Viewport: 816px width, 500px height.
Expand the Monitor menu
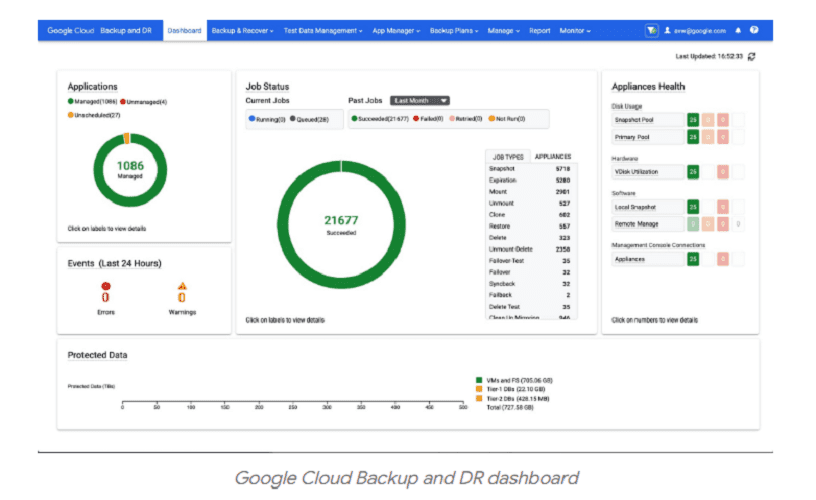575,31
